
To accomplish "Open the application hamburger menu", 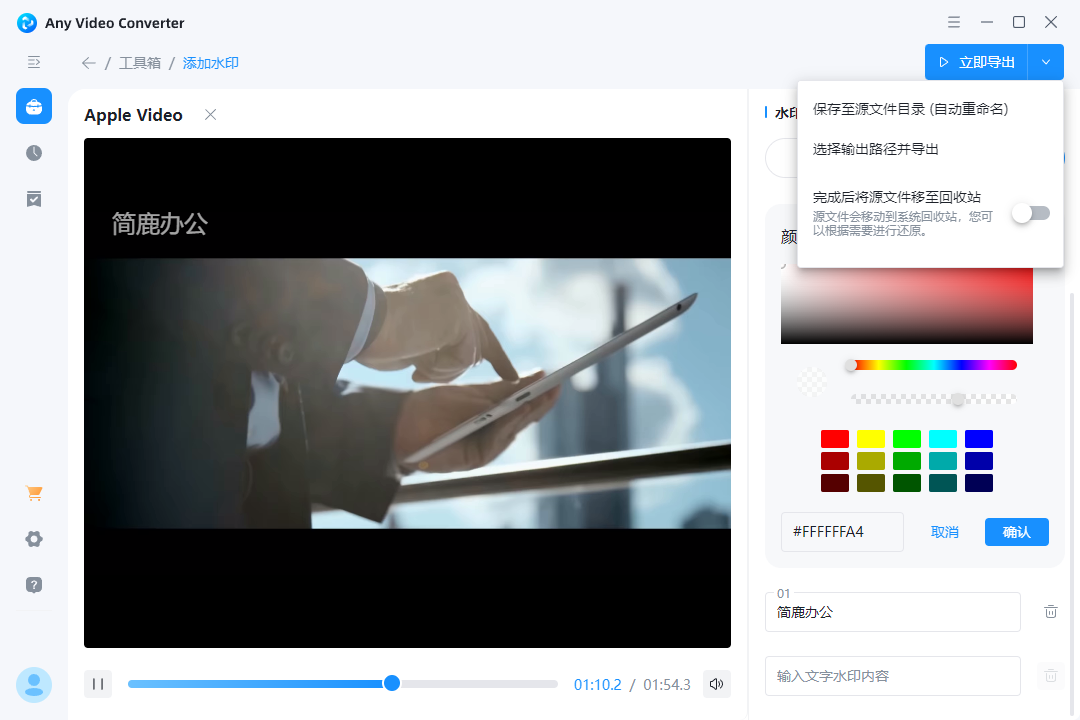I will pos(954,22).
